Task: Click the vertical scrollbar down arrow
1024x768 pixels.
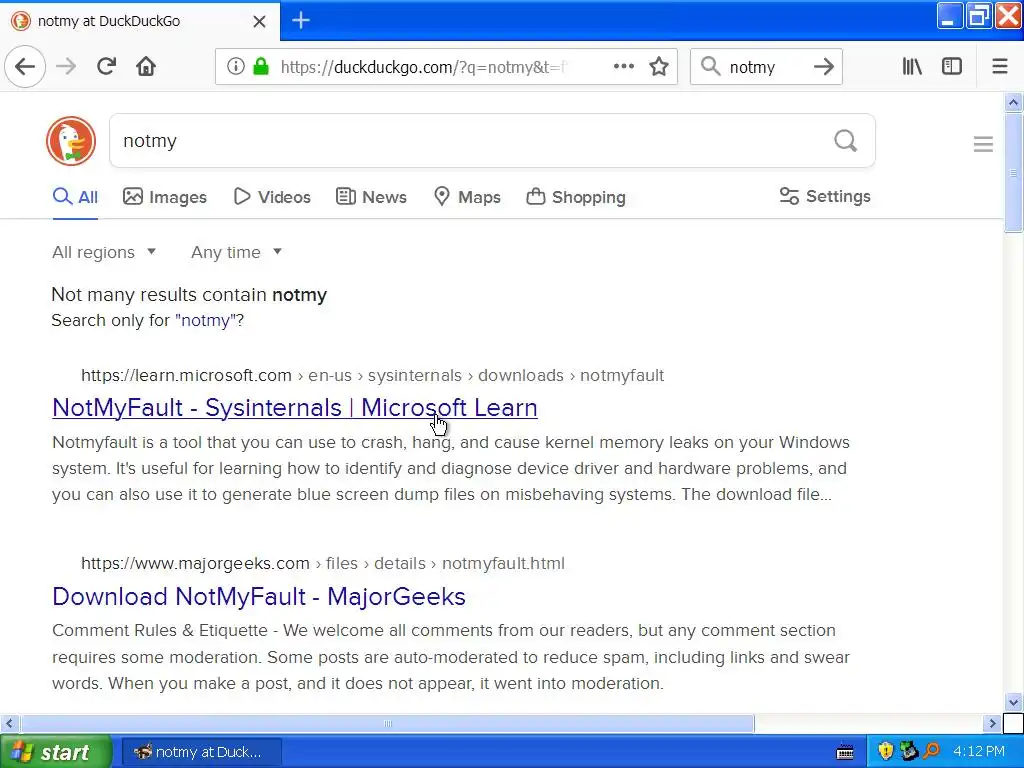Action: pos(1013,703)
